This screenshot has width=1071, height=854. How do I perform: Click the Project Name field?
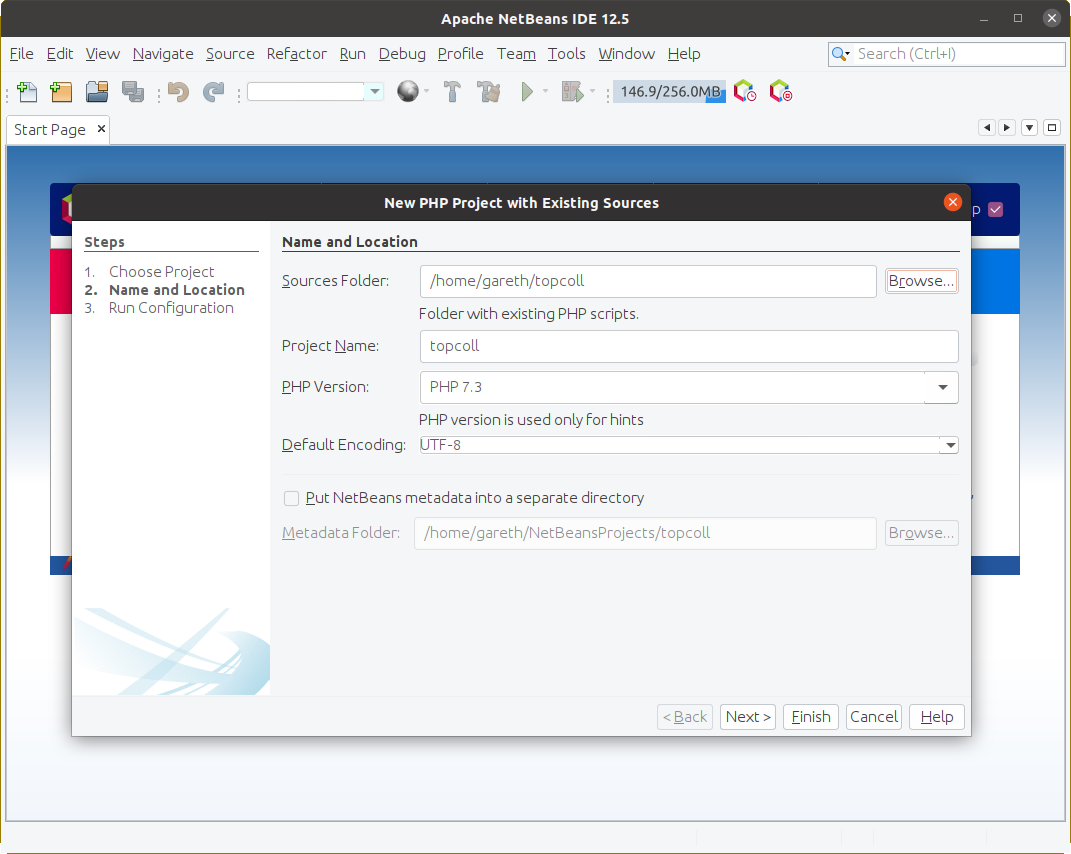point(688,346)
